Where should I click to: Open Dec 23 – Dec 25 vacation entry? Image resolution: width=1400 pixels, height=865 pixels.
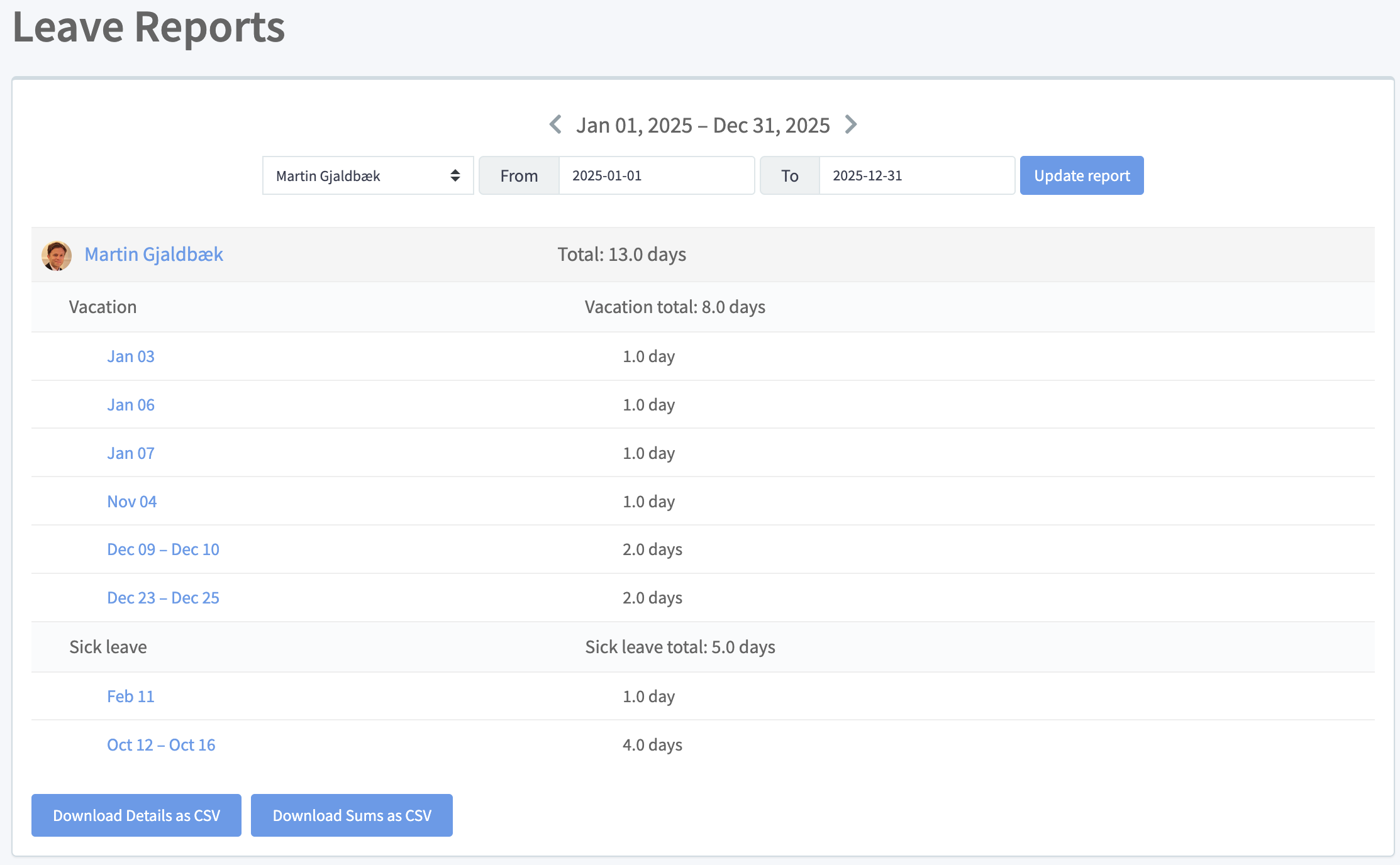(x=163, y=598)
